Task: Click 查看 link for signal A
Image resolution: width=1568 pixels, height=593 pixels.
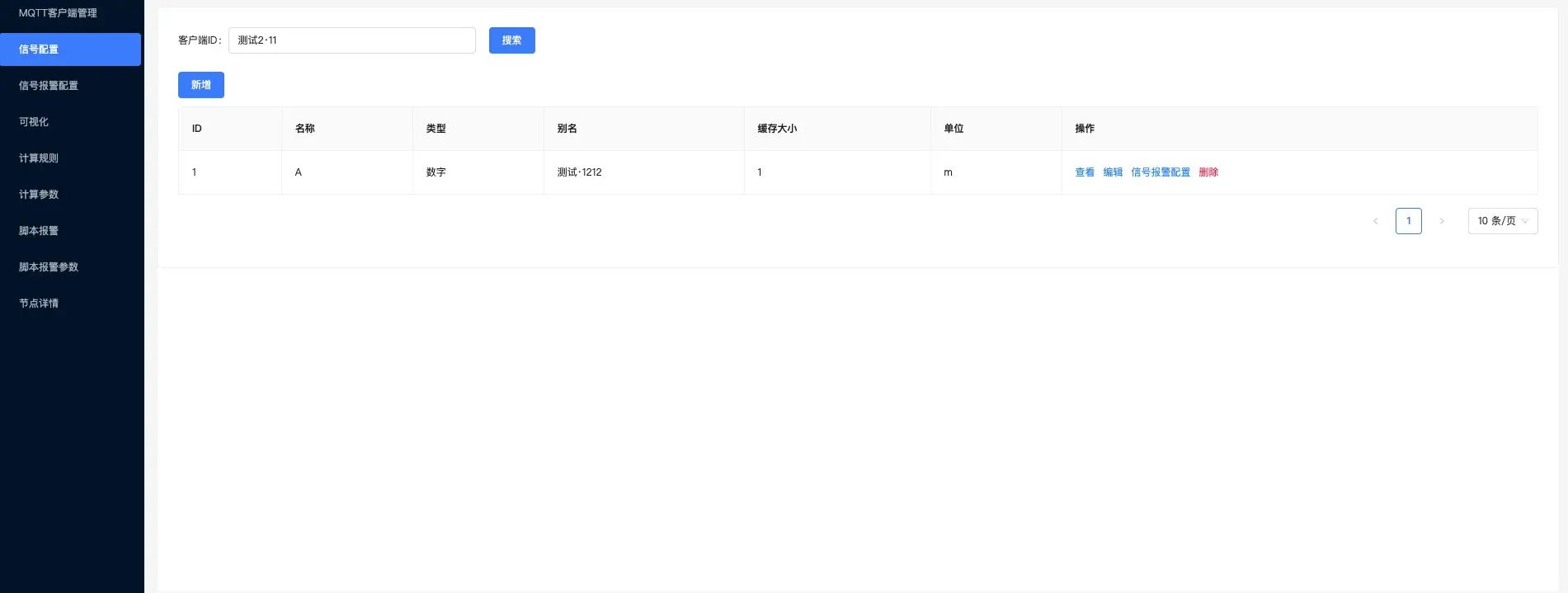Action: click(x=1085, y=172)
